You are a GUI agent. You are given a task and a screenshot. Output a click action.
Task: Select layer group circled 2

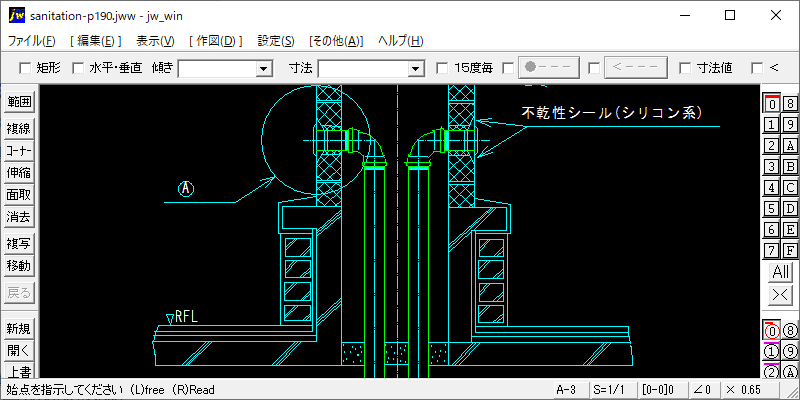pyautogui.click(x=772, y=371)
